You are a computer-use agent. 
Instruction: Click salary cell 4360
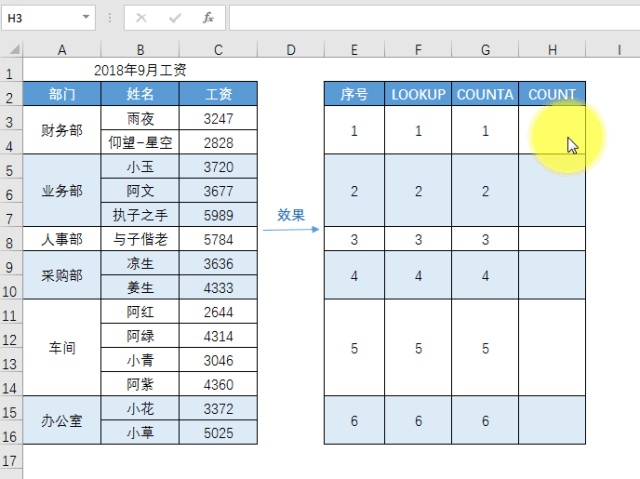218,384
